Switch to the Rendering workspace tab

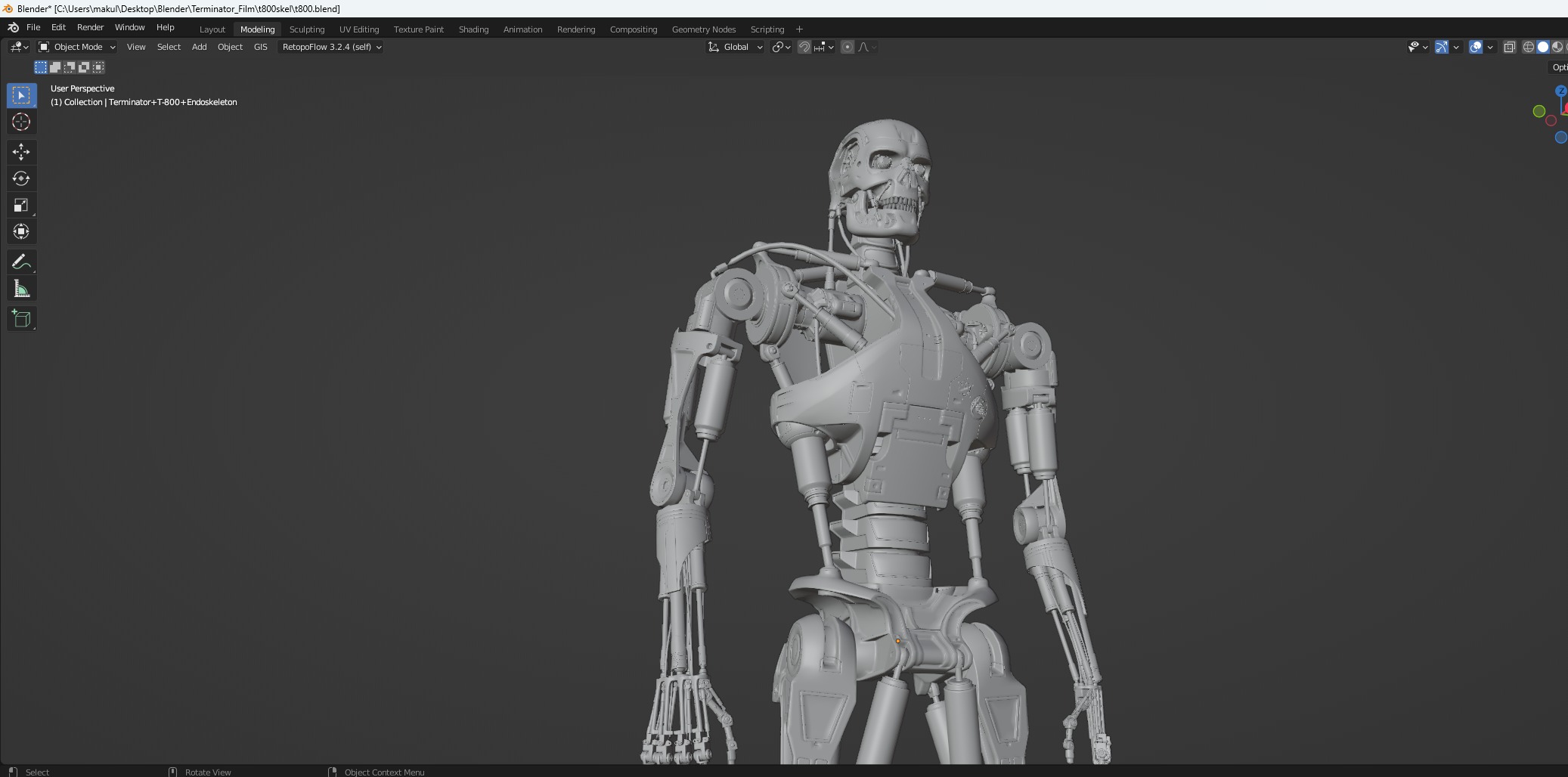tap(576, 29)
